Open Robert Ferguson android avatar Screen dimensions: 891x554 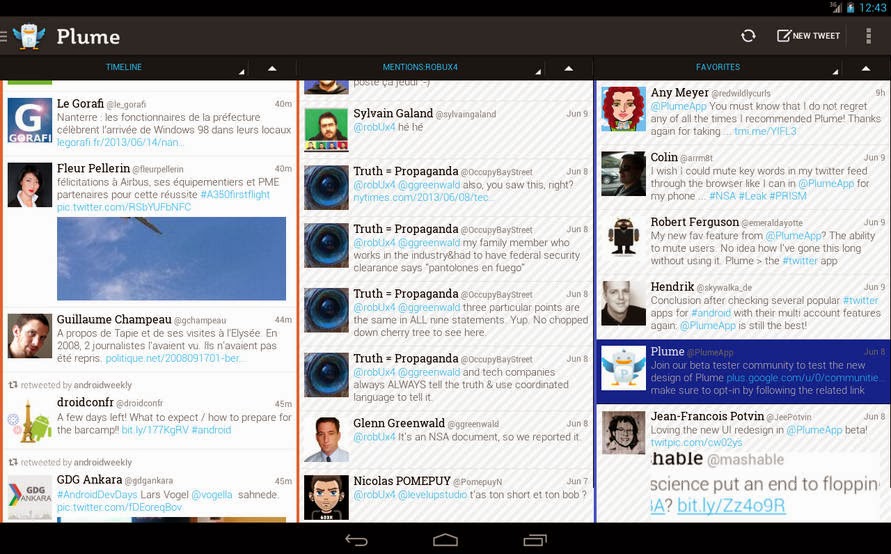pos(623,238)
